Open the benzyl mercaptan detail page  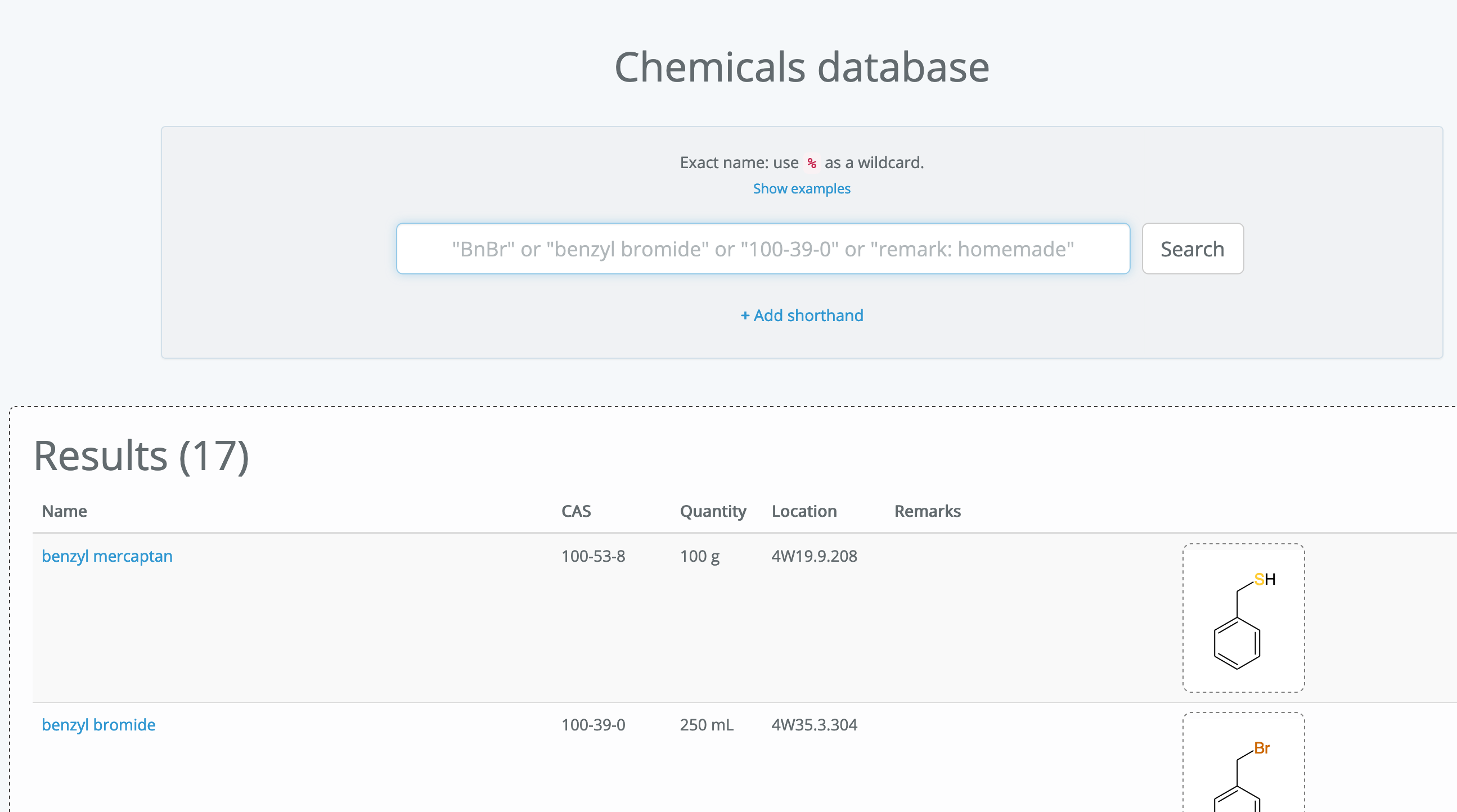click(x=107, y=556)
